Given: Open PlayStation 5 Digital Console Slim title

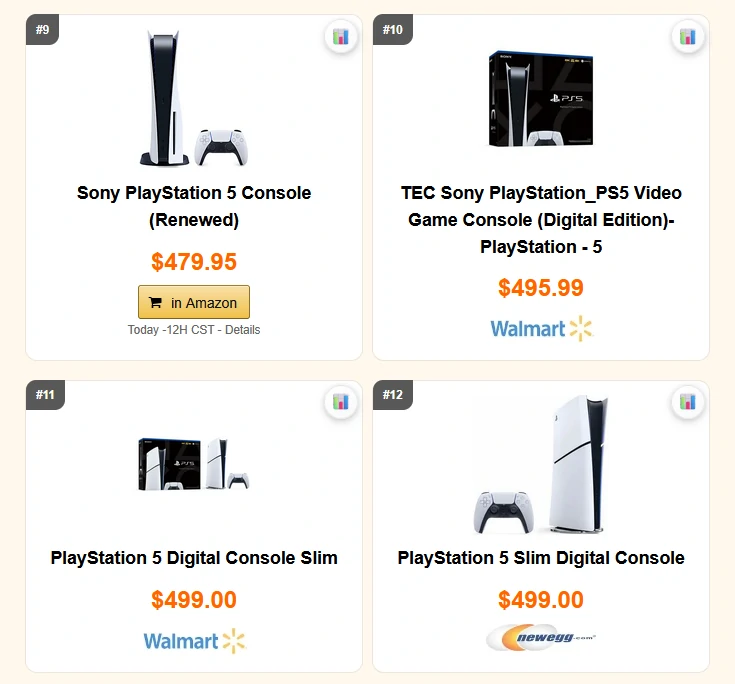Looking at the screenshot, I should point(194,558).
